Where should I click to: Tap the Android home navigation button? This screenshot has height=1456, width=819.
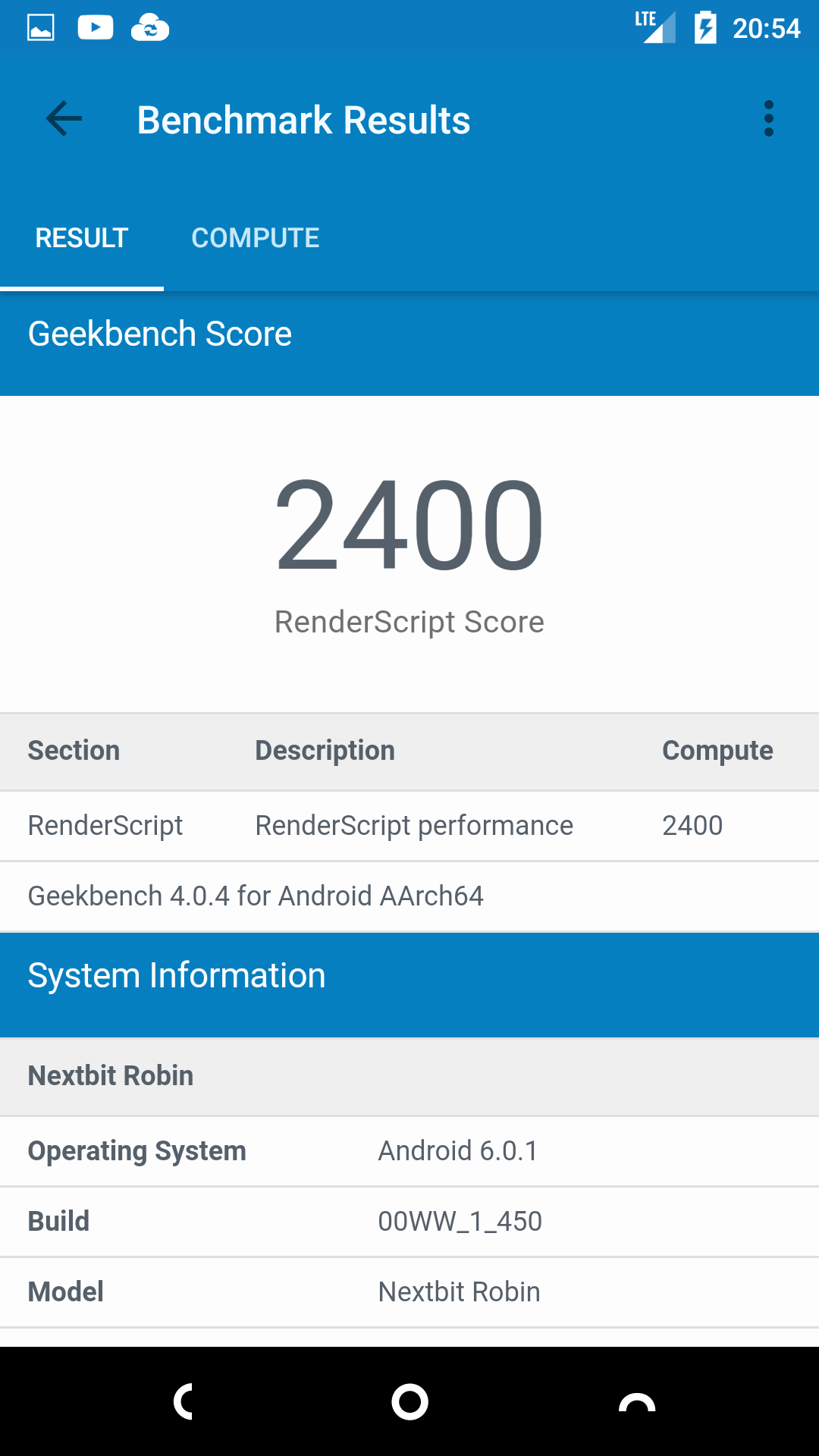[409, 1401]
